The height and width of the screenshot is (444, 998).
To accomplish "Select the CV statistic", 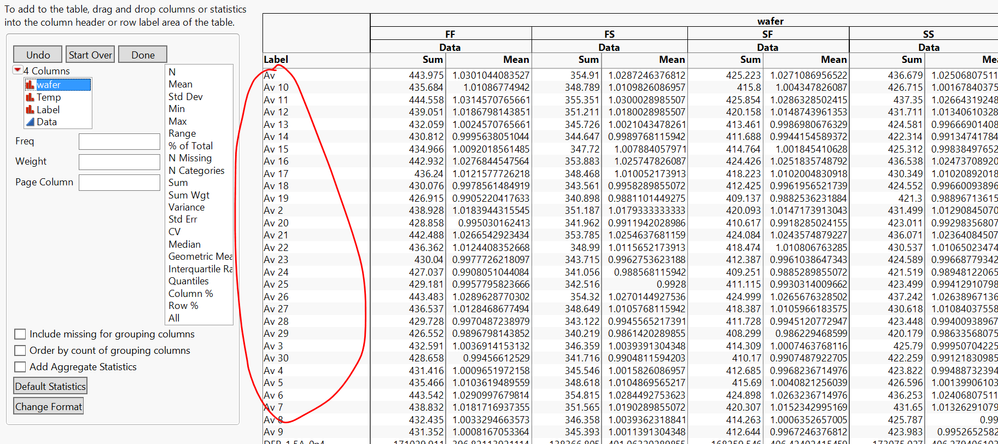I will point(174,232).
